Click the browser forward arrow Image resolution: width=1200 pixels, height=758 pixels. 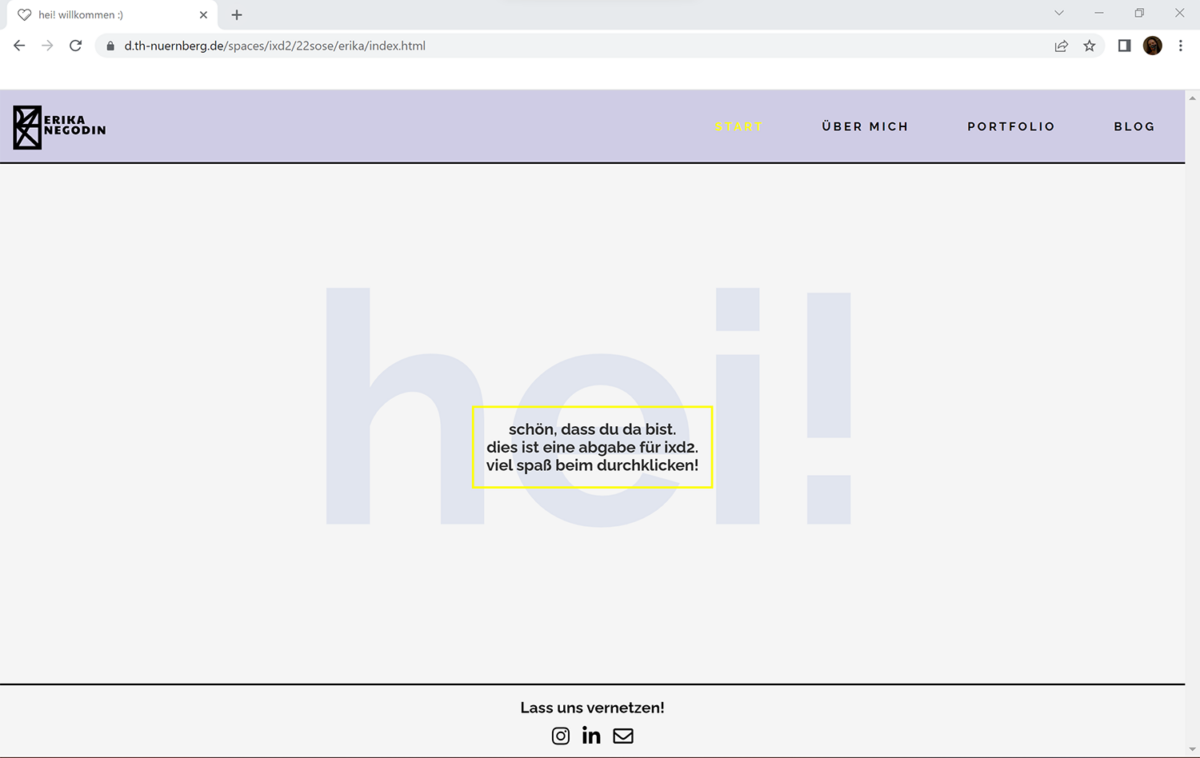click(x=47, y=46)
